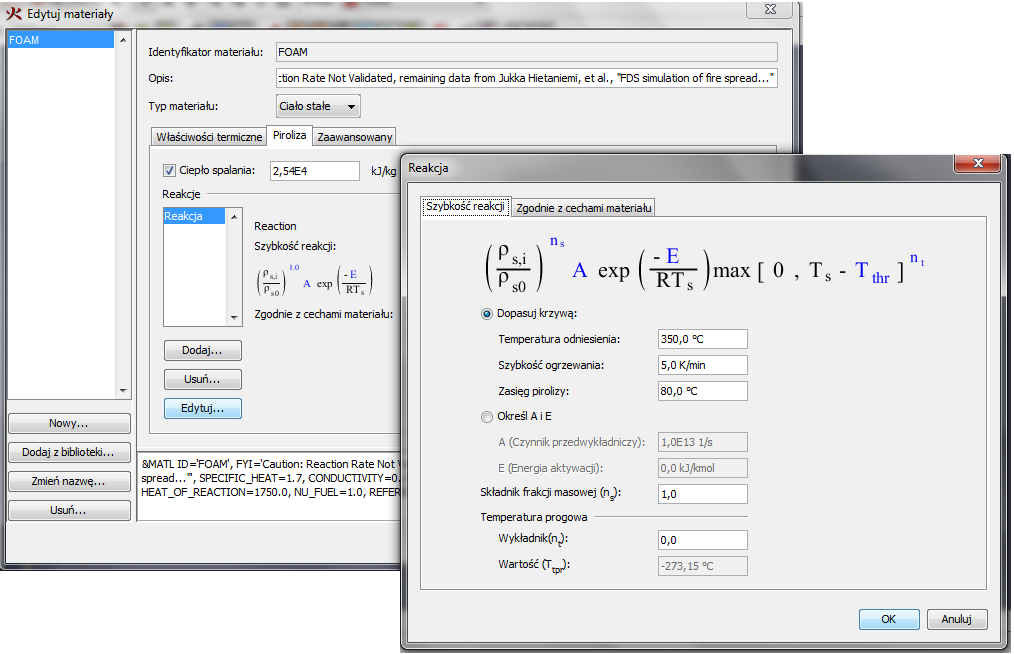
Task: Click the Wykładnik exponent field
Action: [702, 540]
